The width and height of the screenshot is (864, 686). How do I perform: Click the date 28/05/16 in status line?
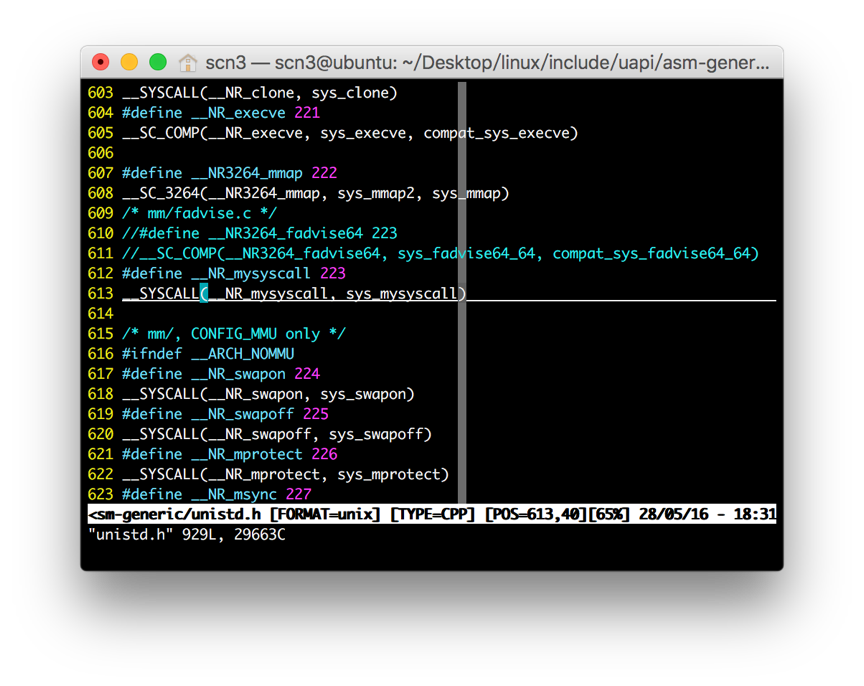pos(673,514)
